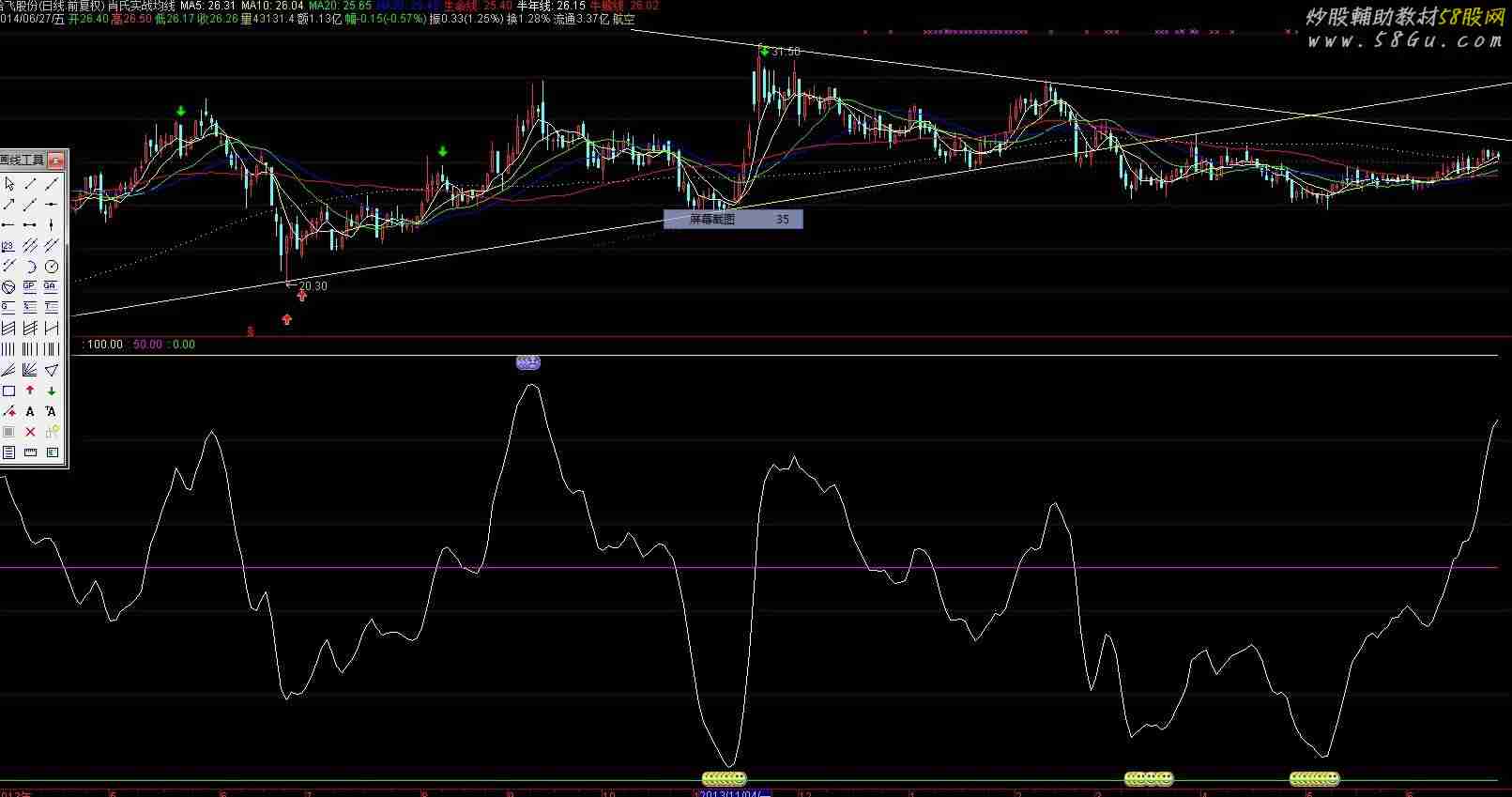Click the red X delete drawing tool

(30, 432)
